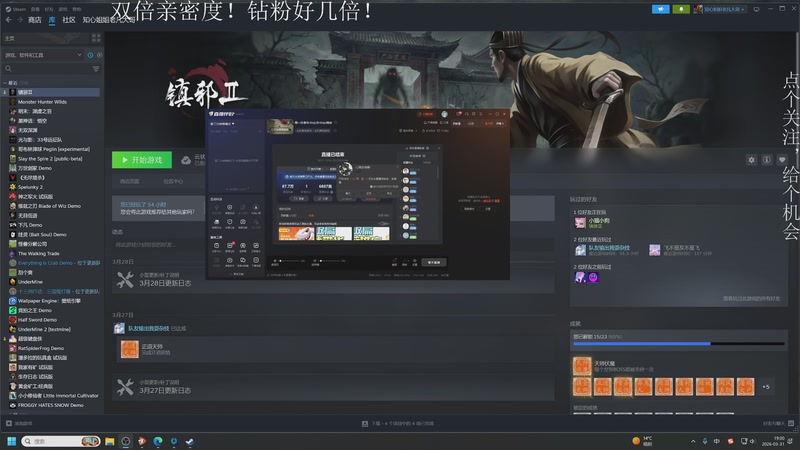Open the 商店 store menu

(x=35, y=20)
